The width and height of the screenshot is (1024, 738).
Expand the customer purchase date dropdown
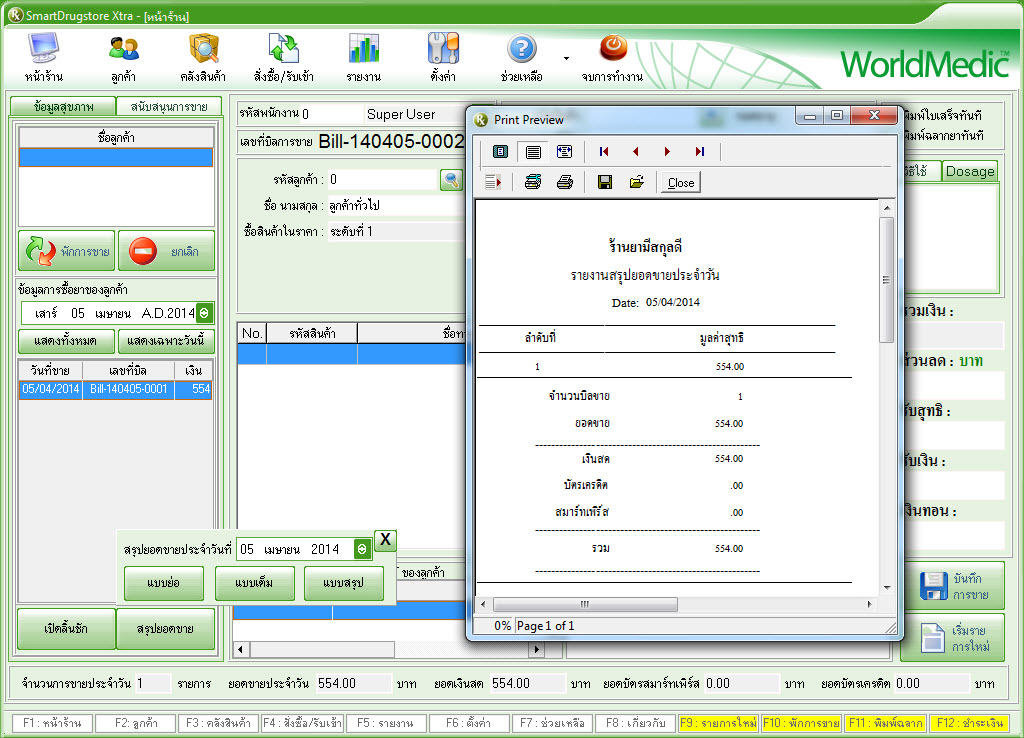[x=204, y=313]
